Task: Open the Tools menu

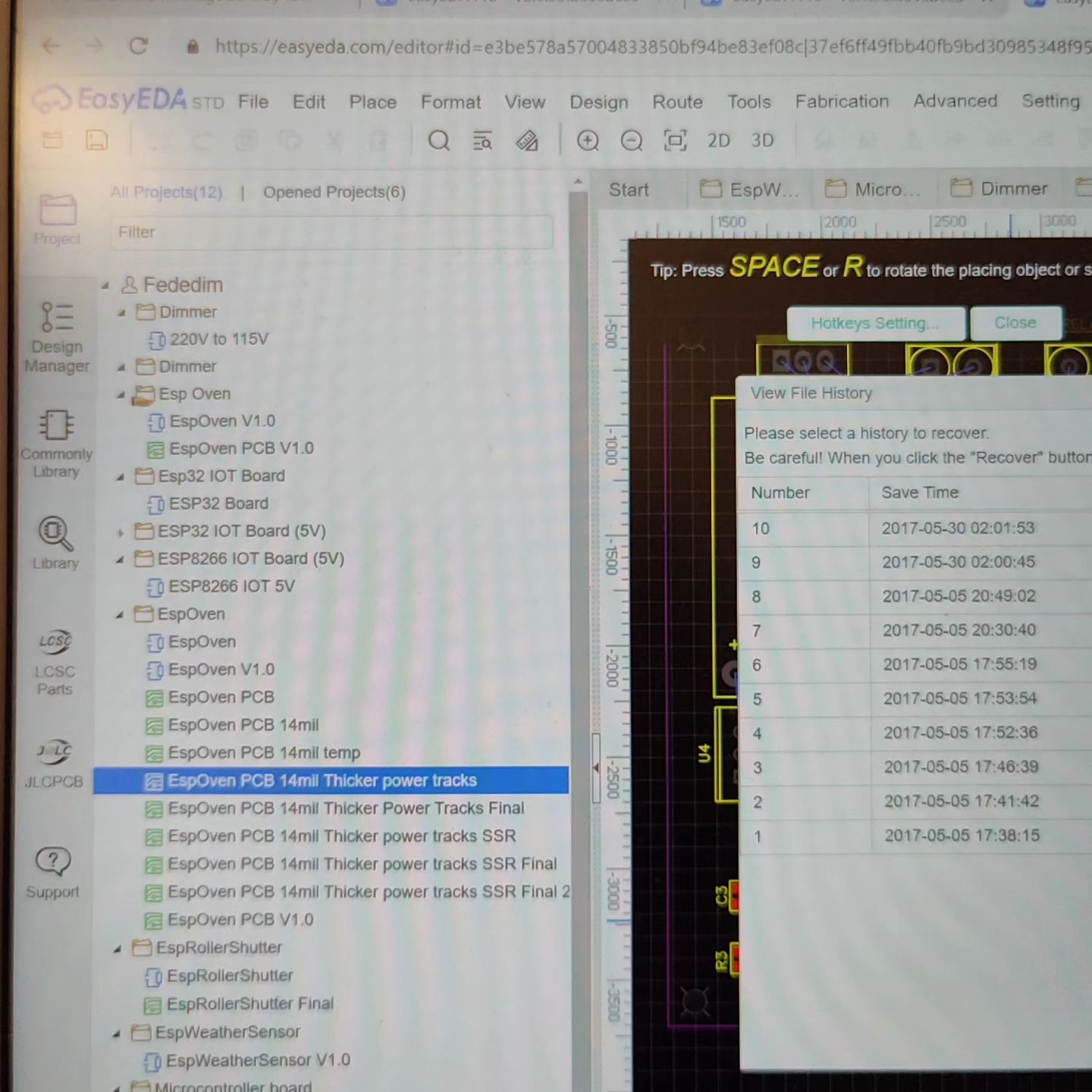Action: pyautogui.click(x=748, y=102)
